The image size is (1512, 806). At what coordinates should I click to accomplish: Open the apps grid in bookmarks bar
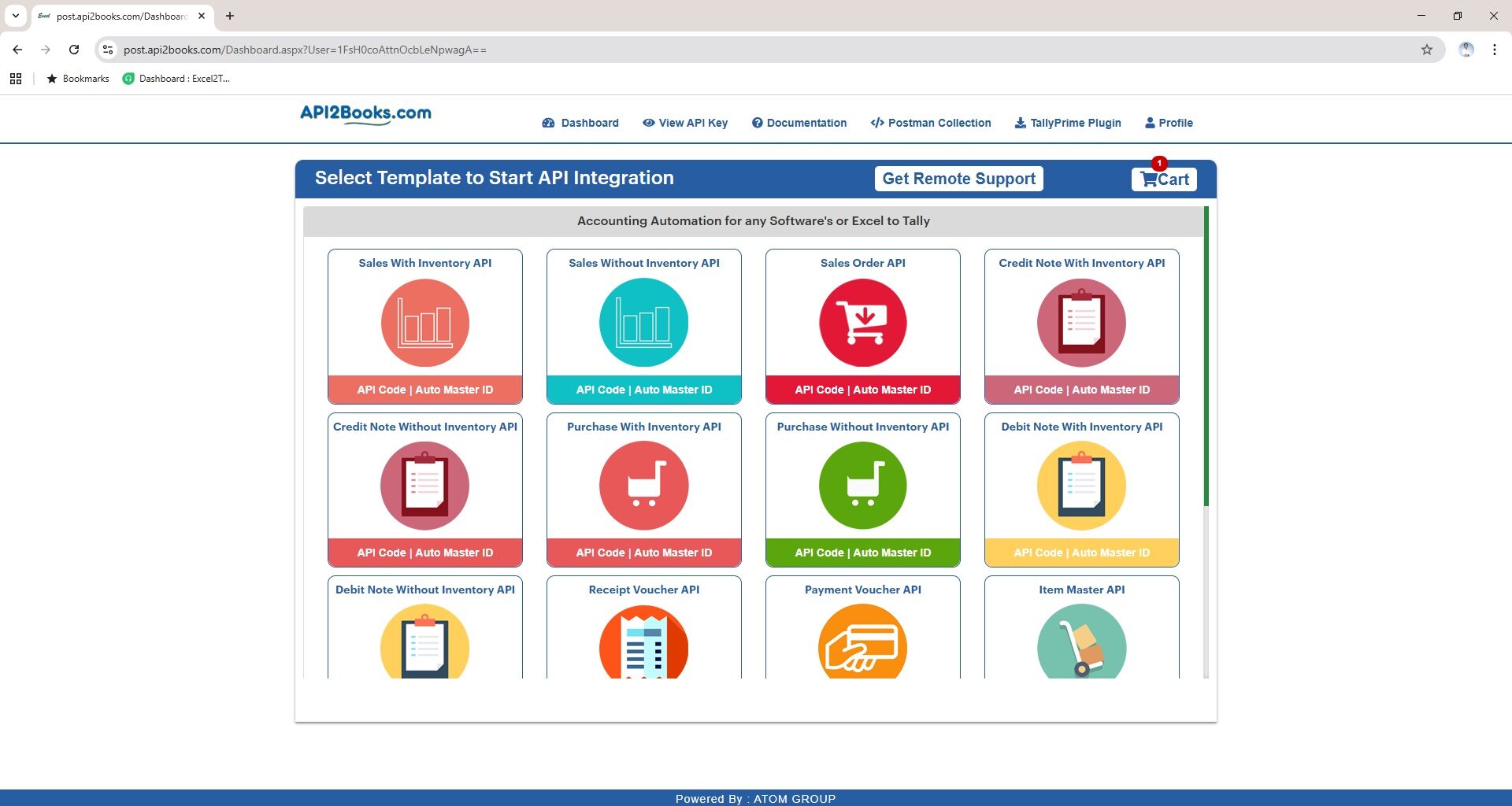(x=16, y=79)
